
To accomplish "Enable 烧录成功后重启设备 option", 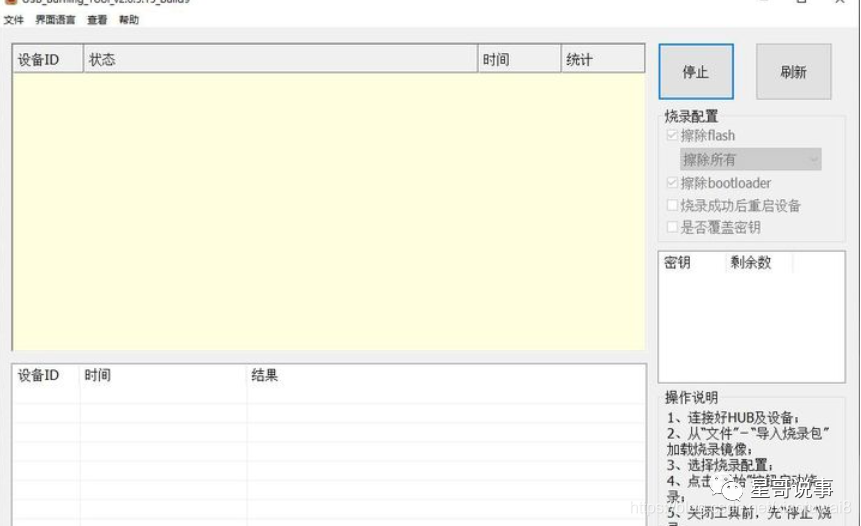I will pyautogui.click(x=673, y=206).
